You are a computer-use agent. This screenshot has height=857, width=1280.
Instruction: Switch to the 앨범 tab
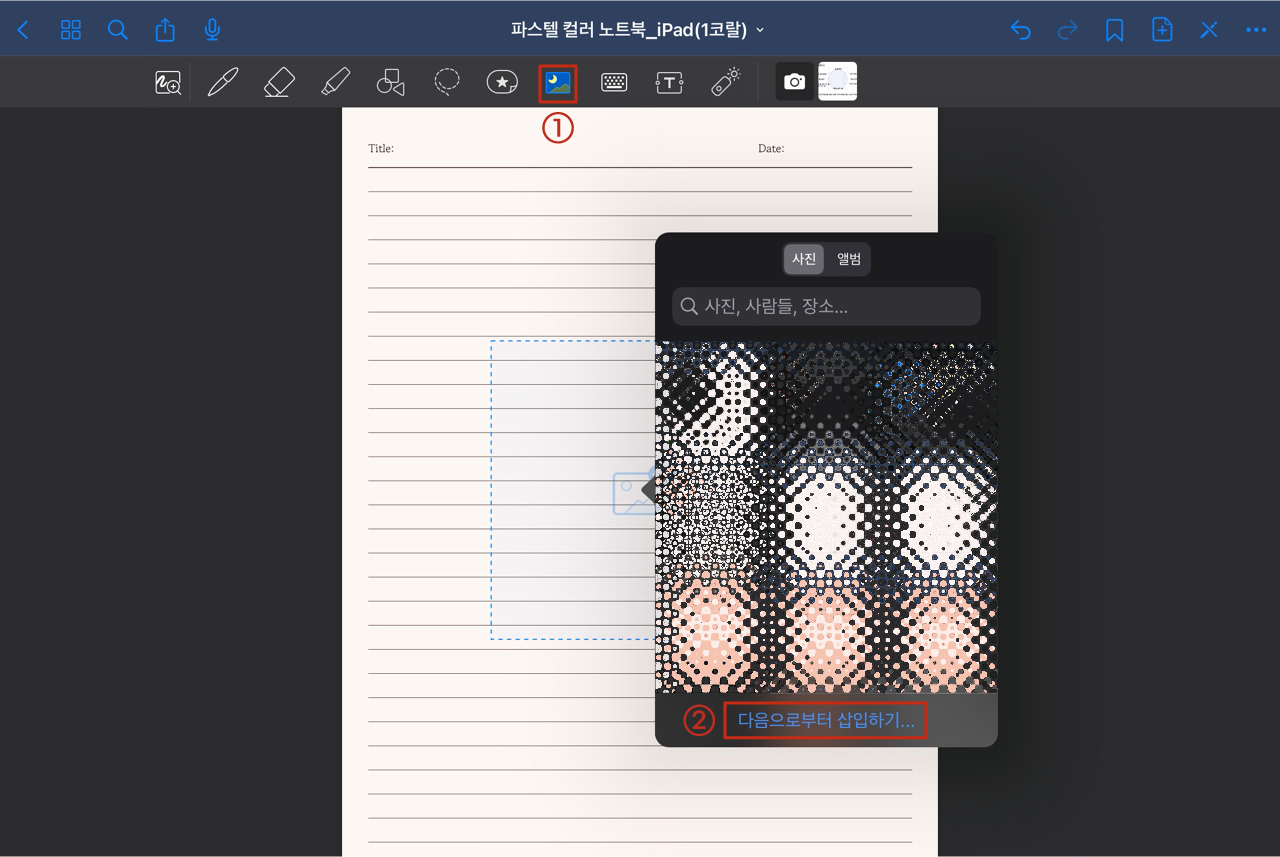[849, 259]
